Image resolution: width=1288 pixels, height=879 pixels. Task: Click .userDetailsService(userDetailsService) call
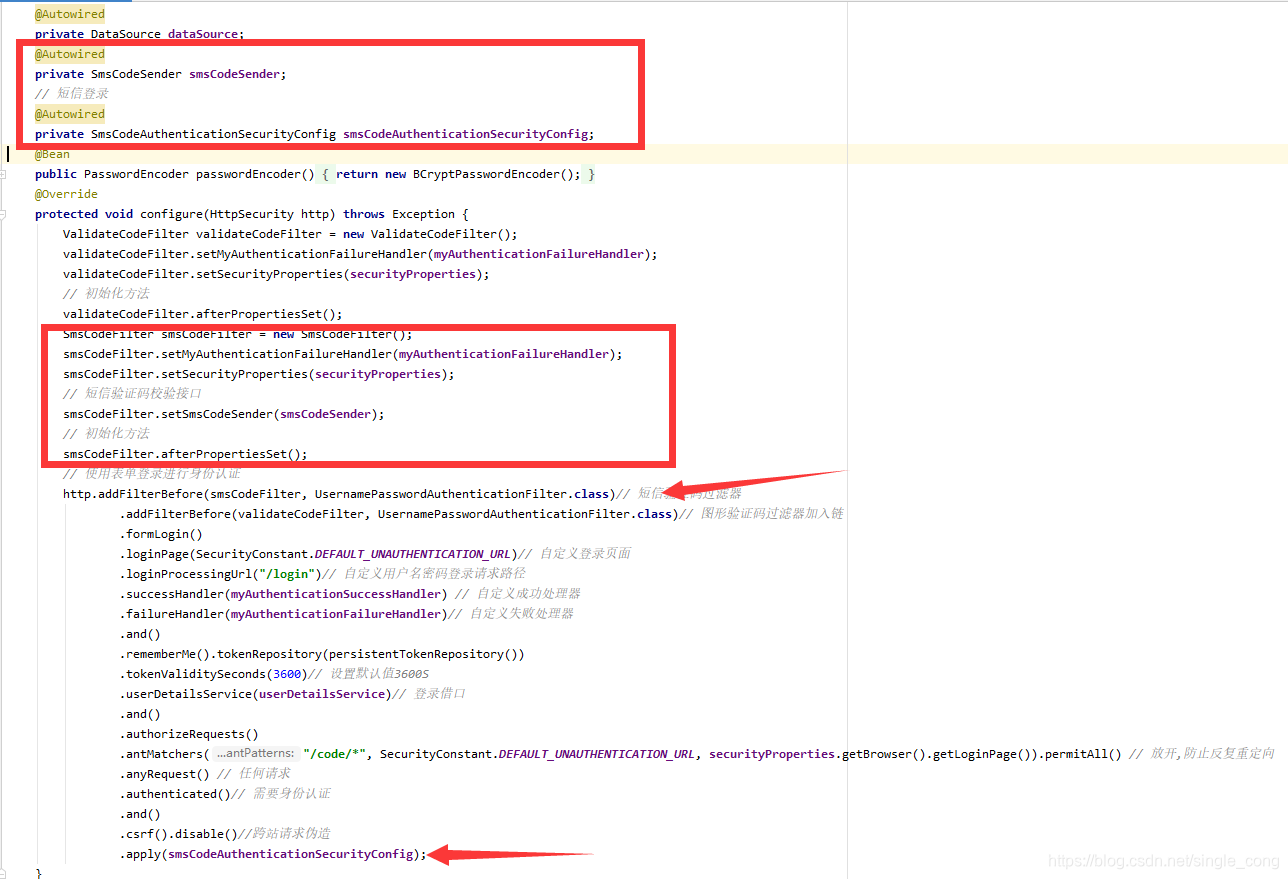(255, 694)
